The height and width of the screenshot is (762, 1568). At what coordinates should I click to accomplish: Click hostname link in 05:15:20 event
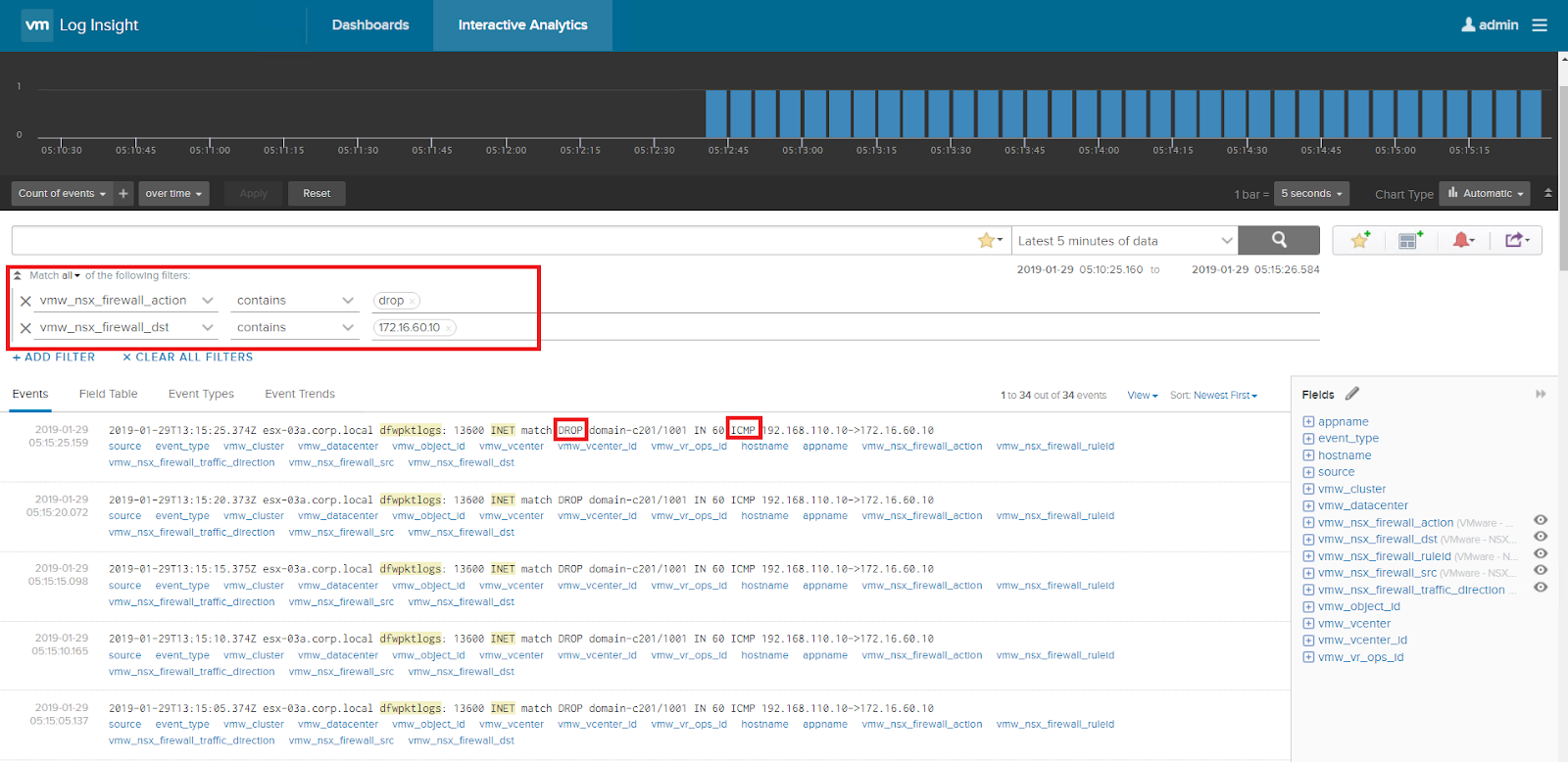point(764,516)
